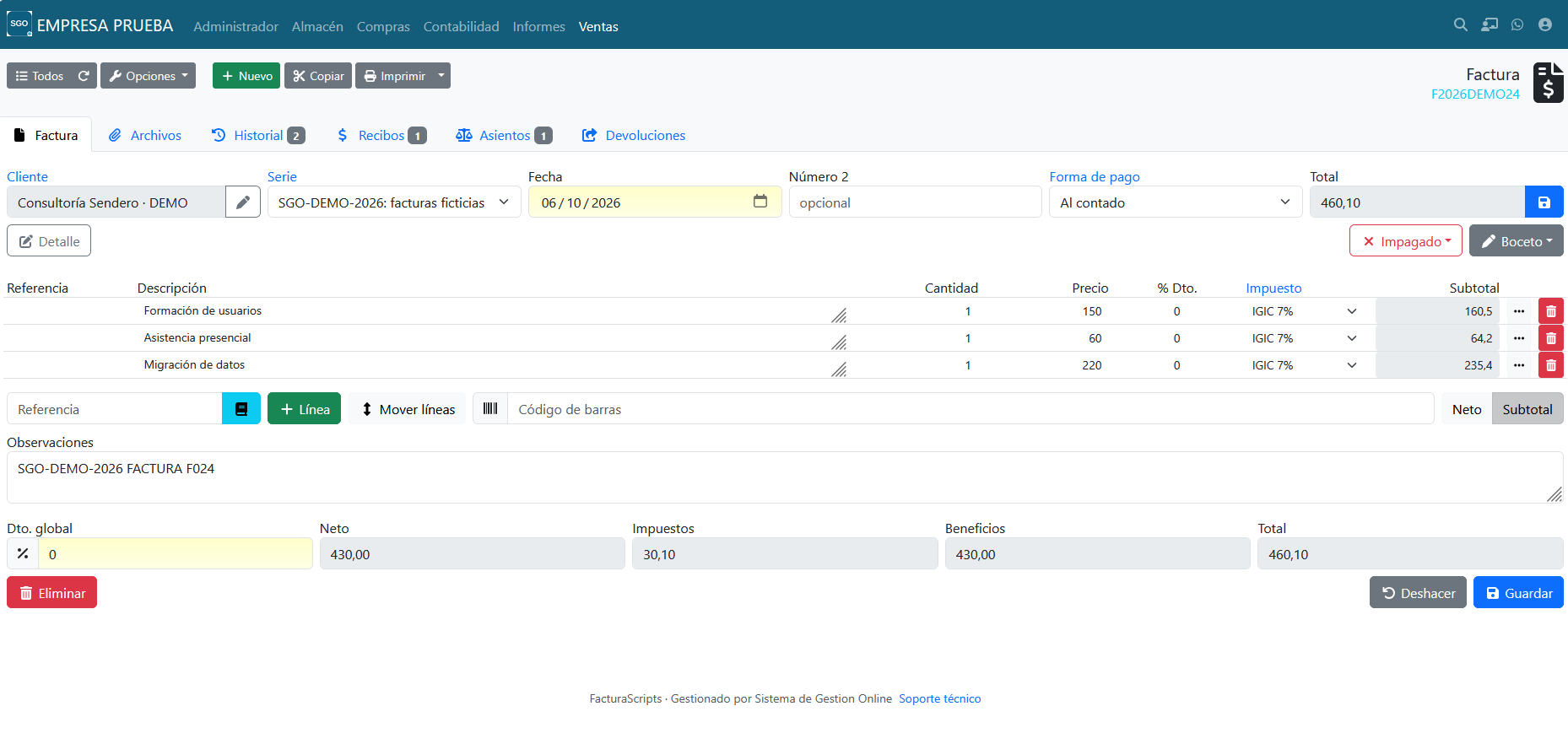Screen dimensions: 1568x733
Task: Open more options for Migración de datos line
Action: (x=1519, y=365)
